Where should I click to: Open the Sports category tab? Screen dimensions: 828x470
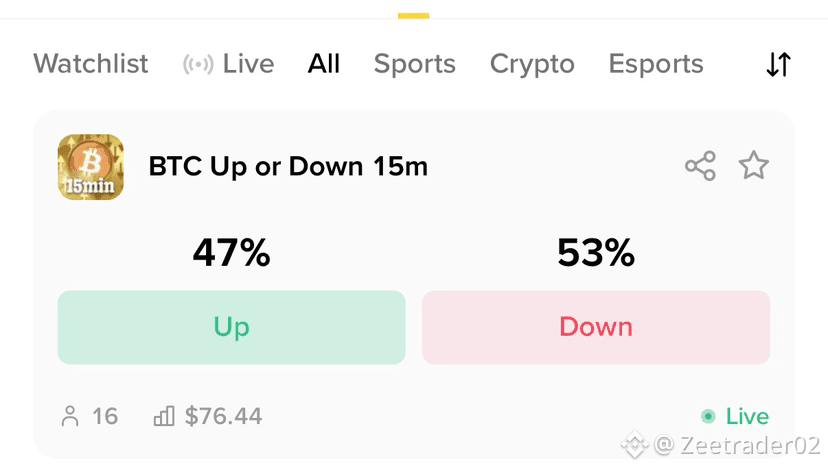click(415, 64)
